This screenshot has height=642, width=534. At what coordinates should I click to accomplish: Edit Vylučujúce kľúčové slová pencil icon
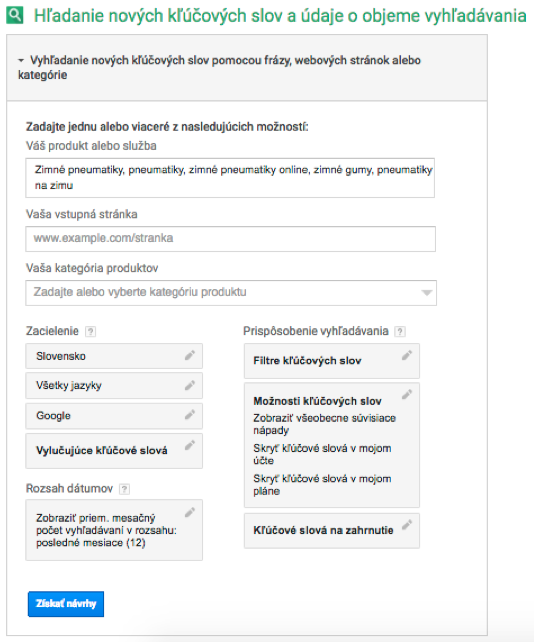[190, 445]
